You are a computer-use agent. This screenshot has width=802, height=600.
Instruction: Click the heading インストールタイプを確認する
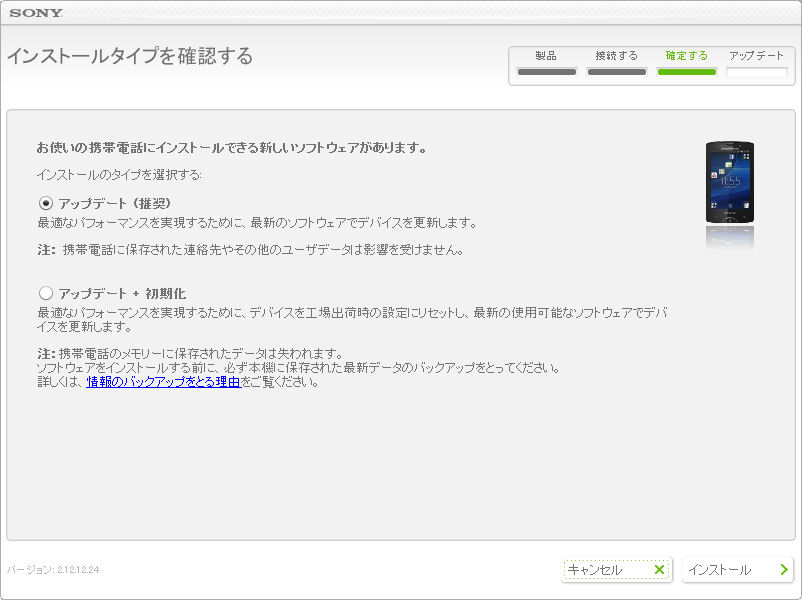130,56
